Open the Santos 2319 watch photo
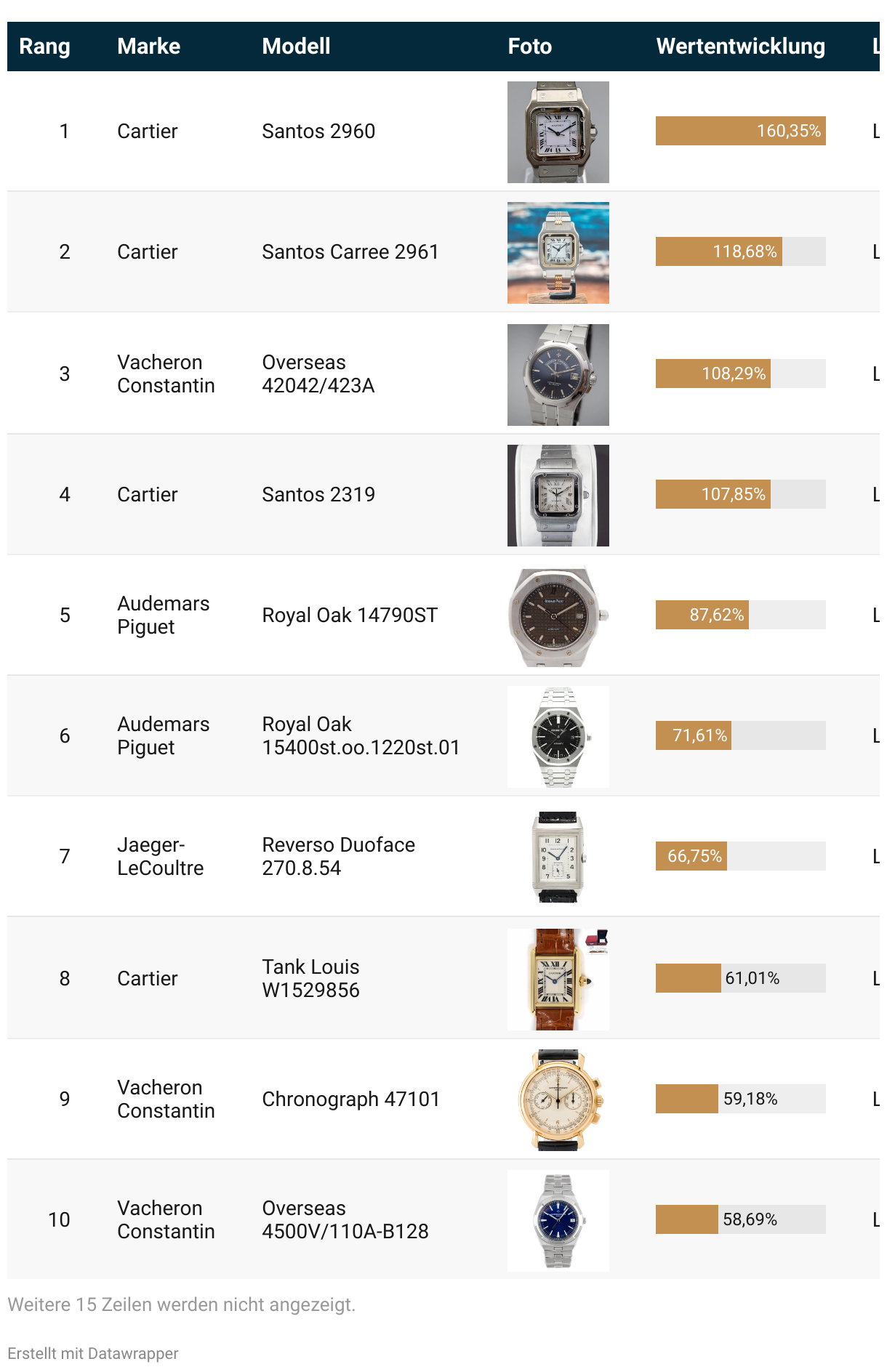Screen dimensions: 887x1372 click(x=558, y=496)
